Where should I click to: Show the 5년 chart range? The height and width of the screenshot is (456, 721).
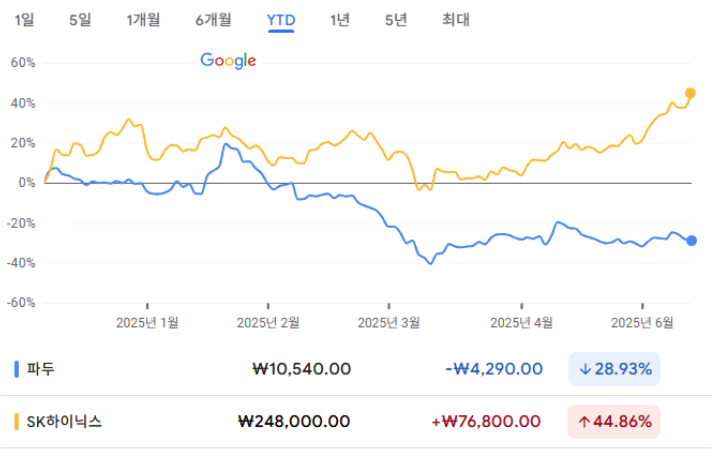click(x=396, y=20)
